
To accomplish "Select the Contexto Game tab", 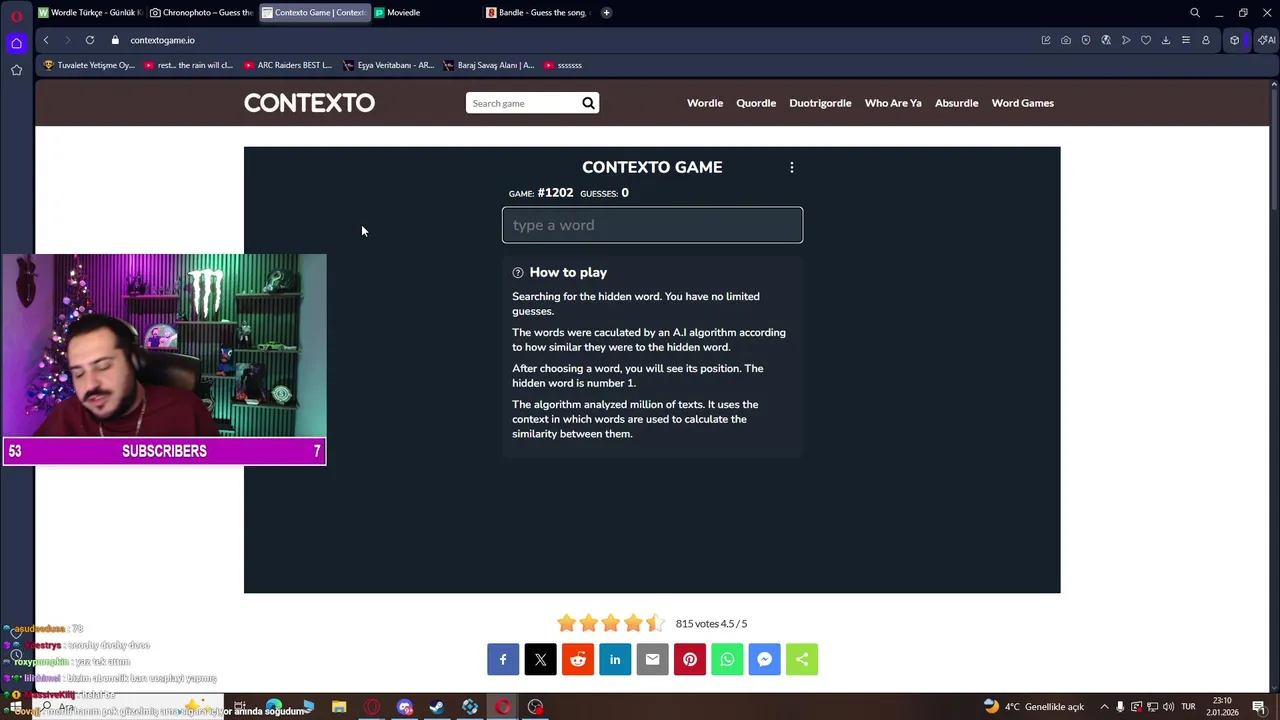I will (x=314, y=13).
